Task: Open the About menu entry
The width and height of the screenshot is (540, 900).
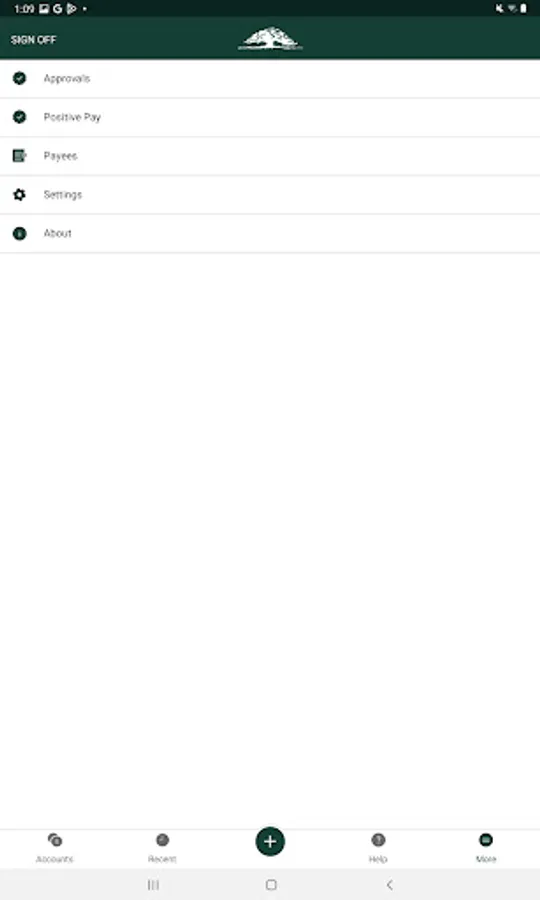Action: pos(270,234)
